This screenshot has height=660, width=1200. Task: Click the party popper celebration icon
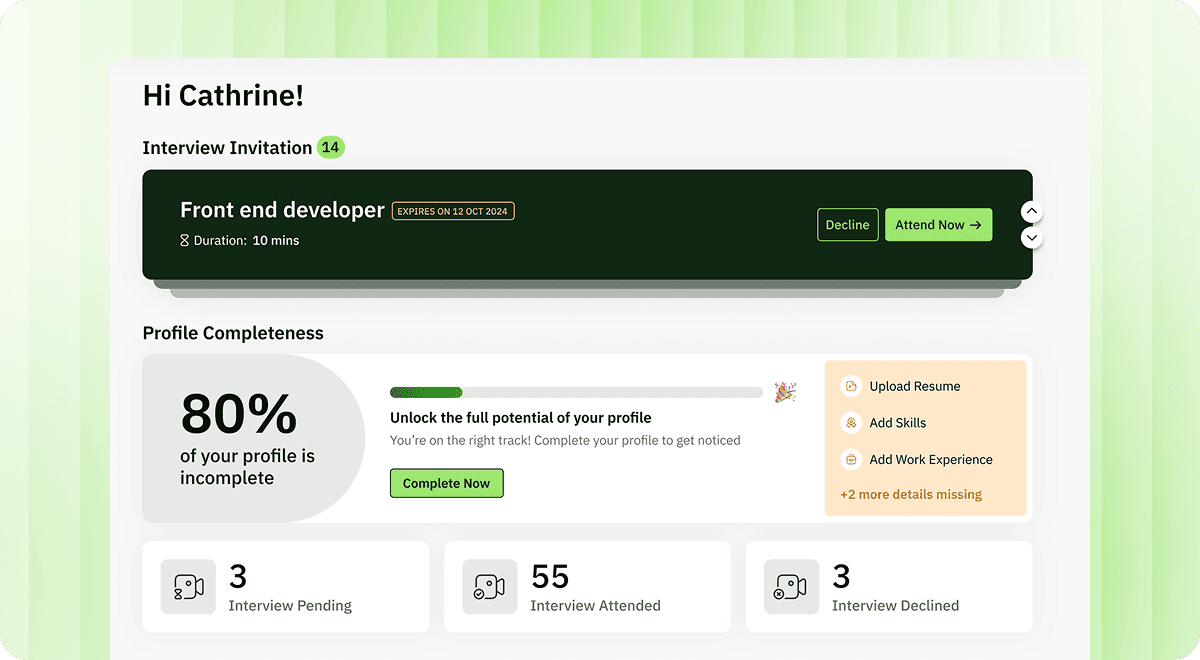pos(785,392)
